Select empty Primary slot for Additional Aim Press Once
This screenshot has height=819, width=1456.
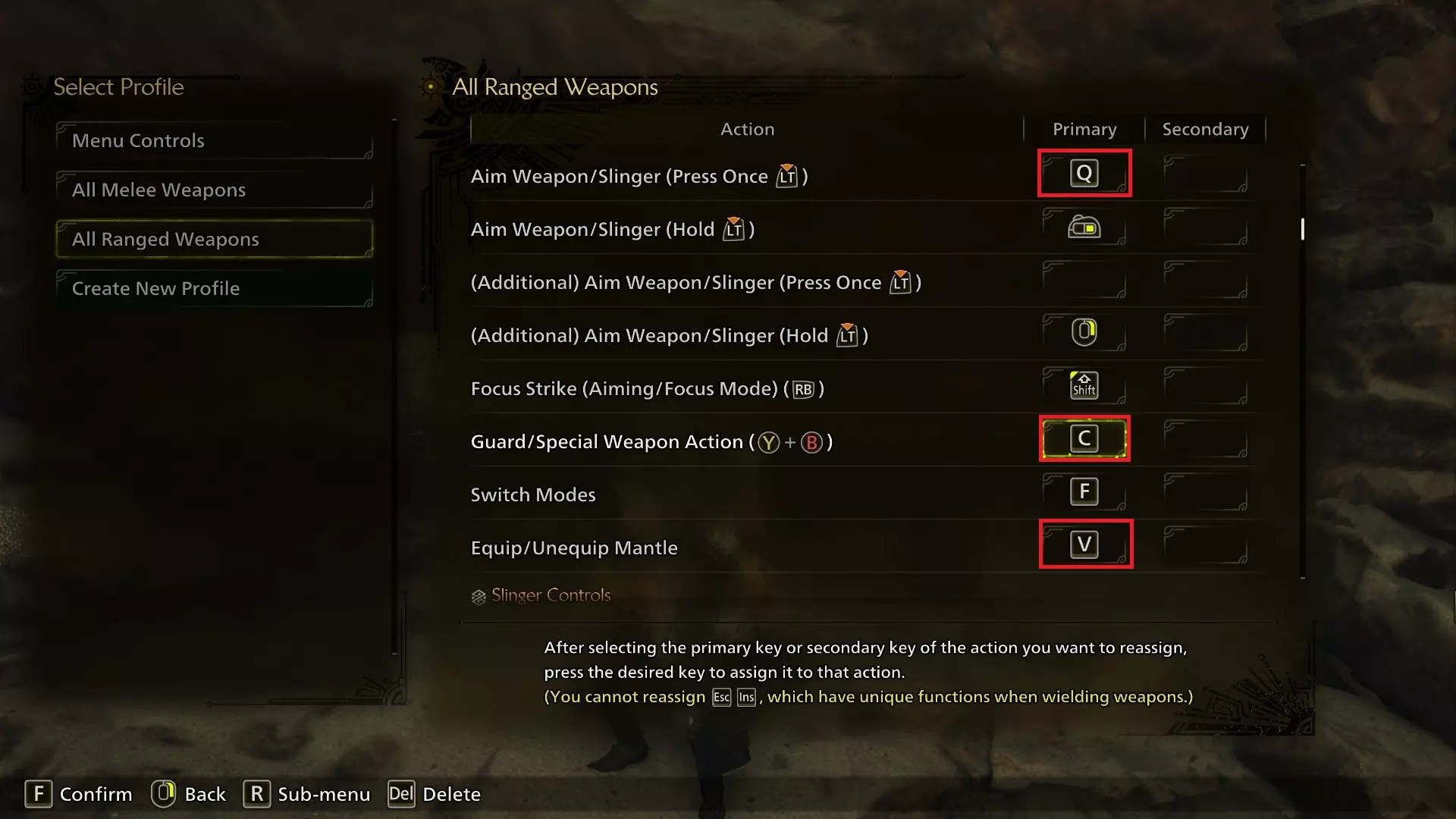point(1084,279)
